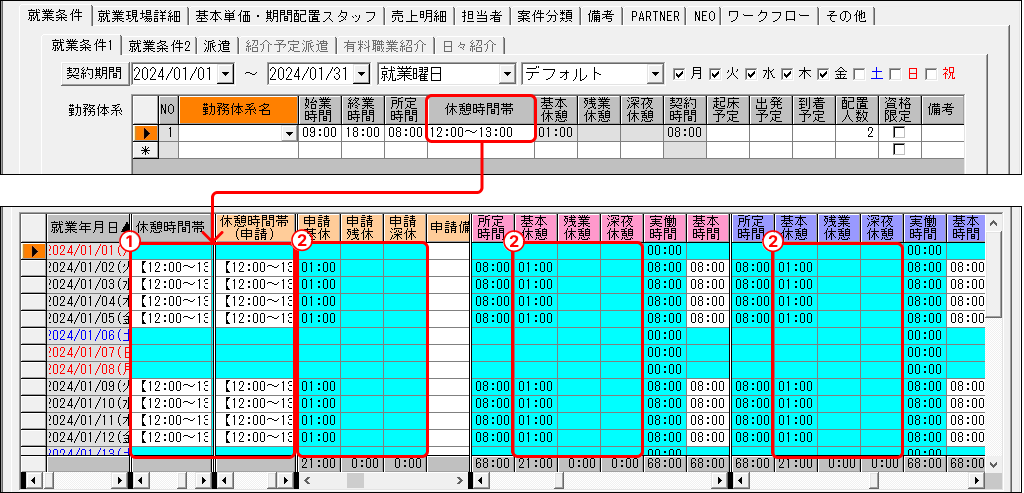The height and width of the screenshot is (493, 1024).
Task: Switch to 売上明細 tab
Action: (x=418, y=16)
